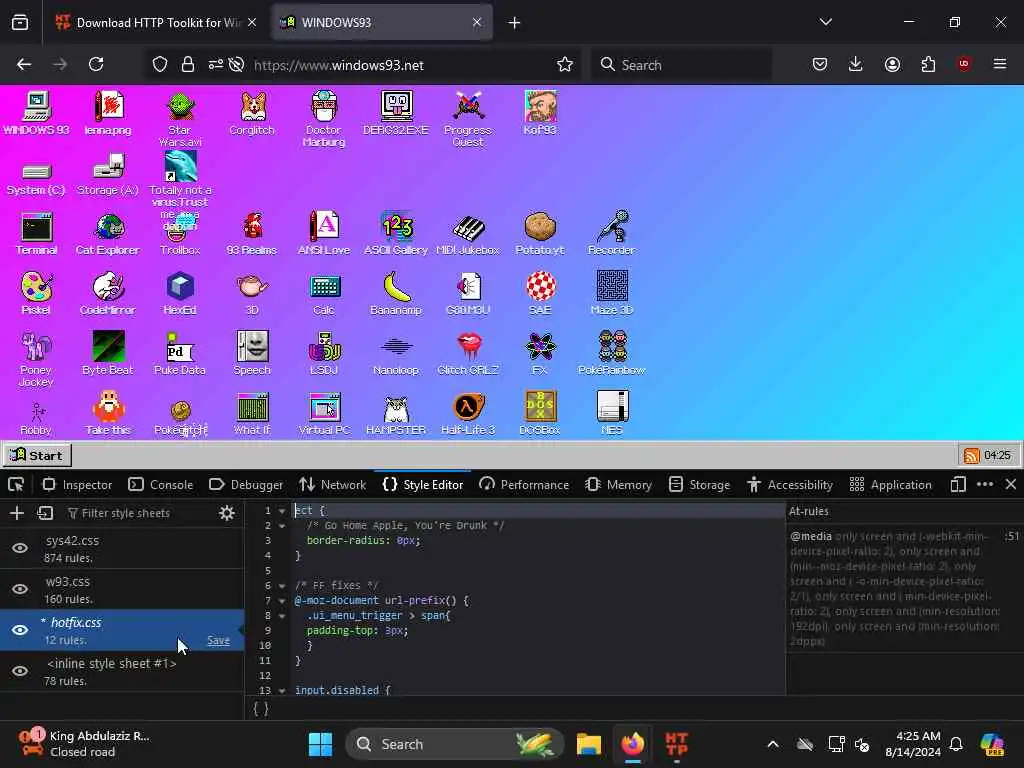Click the import style sheet icon
1024x768 pixels.
pos(45,513)
